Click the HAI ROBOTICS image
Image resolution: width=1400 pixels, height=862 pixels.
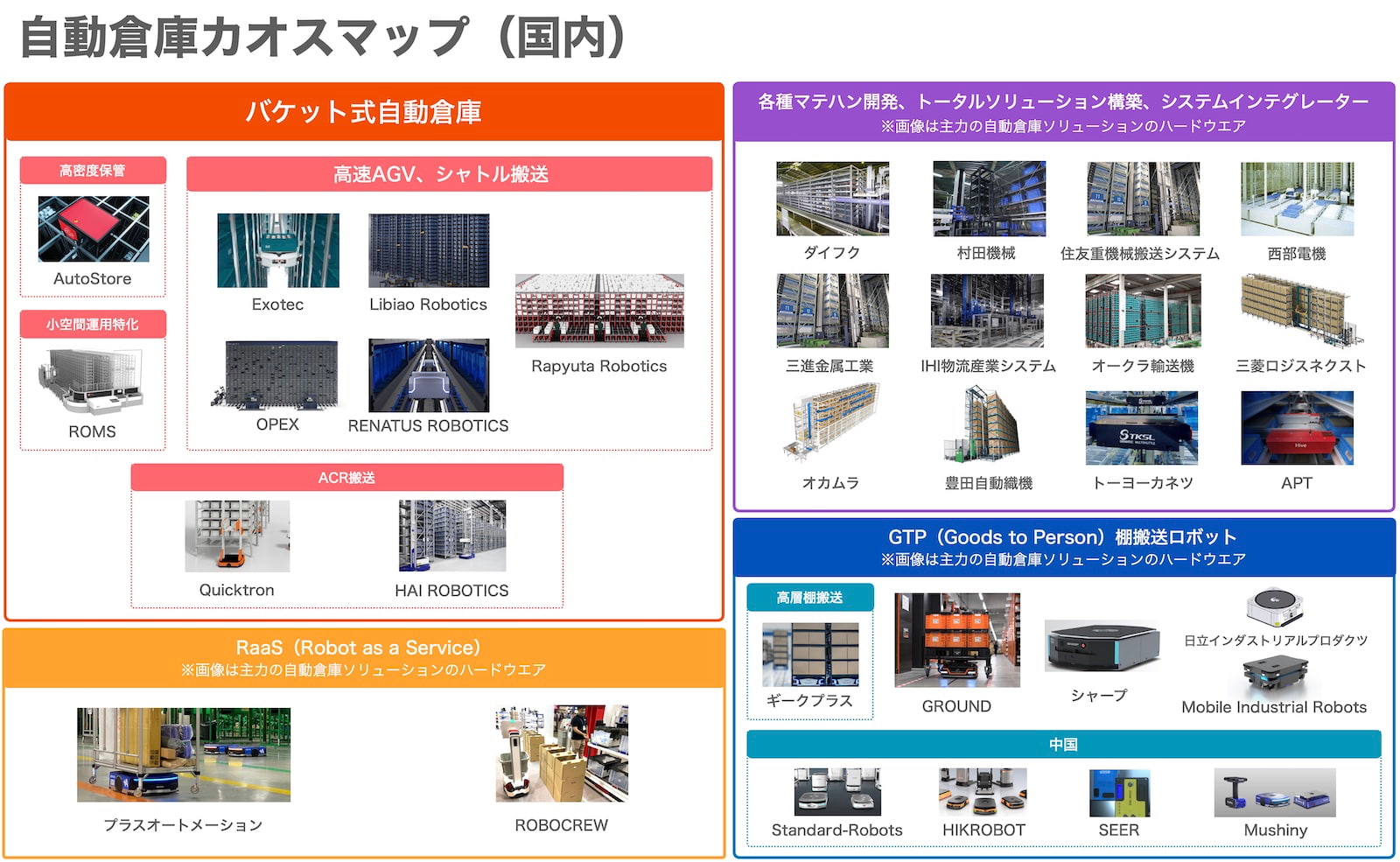tap(451, 536)
